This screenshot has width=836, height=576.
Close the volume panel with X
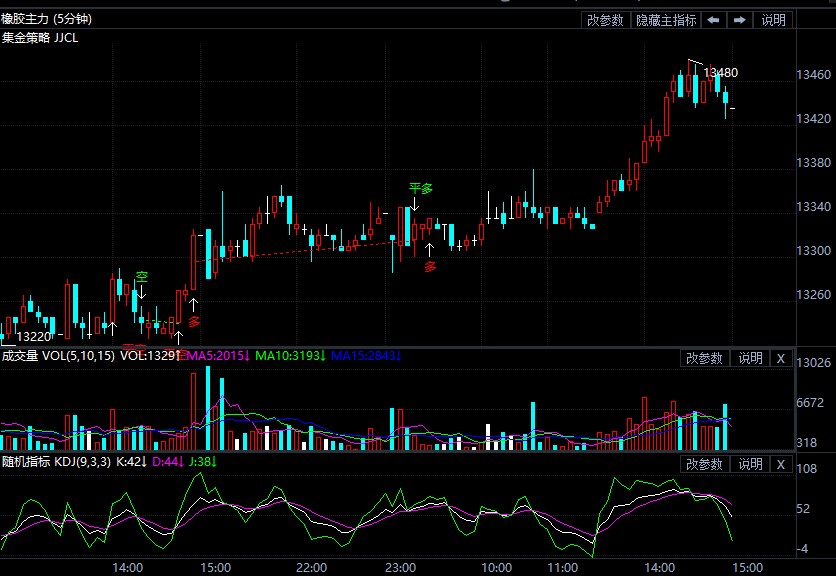(781, 358)
